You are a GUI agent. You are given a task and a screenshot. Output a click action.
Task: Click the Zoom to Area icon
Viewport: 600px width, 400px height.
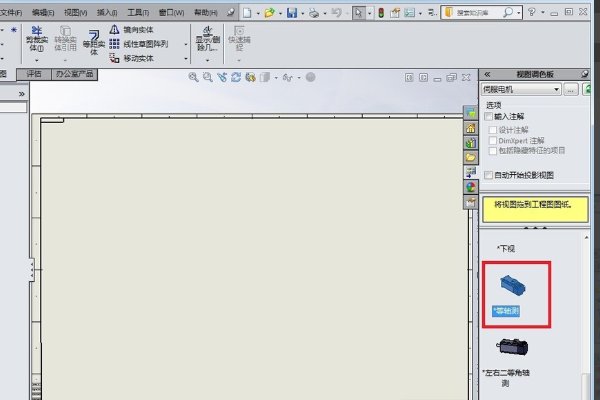coord(208,77)
